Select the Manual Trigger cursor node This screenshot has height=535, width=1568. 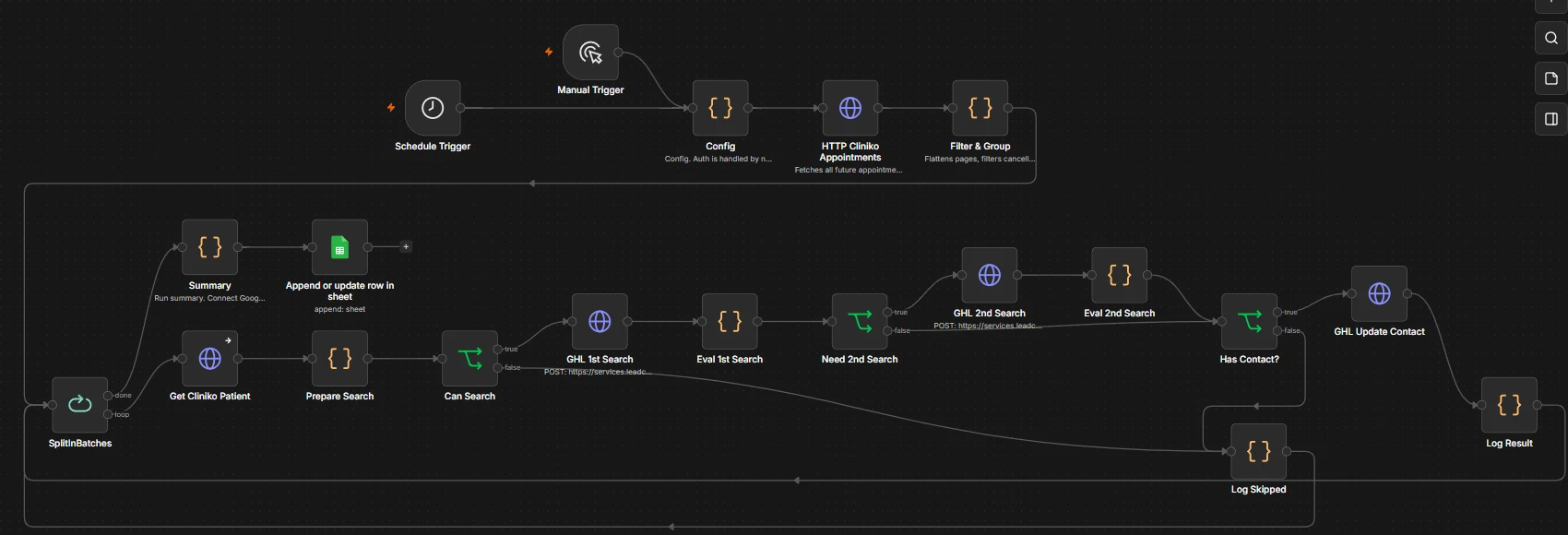pos(590,53)
